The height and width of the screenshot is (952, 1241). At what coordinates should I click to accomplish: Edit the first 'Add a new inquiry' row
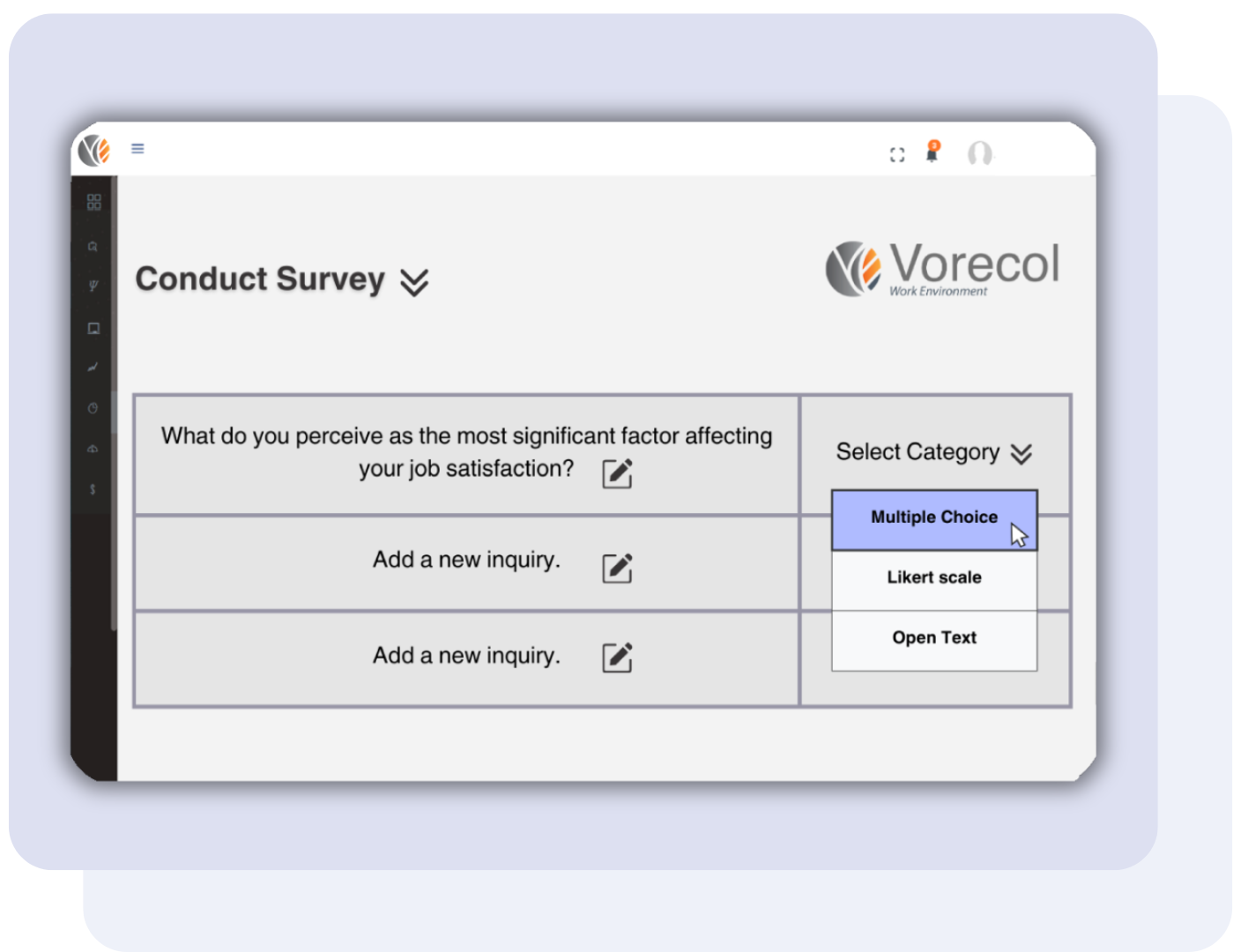point(617,569)
